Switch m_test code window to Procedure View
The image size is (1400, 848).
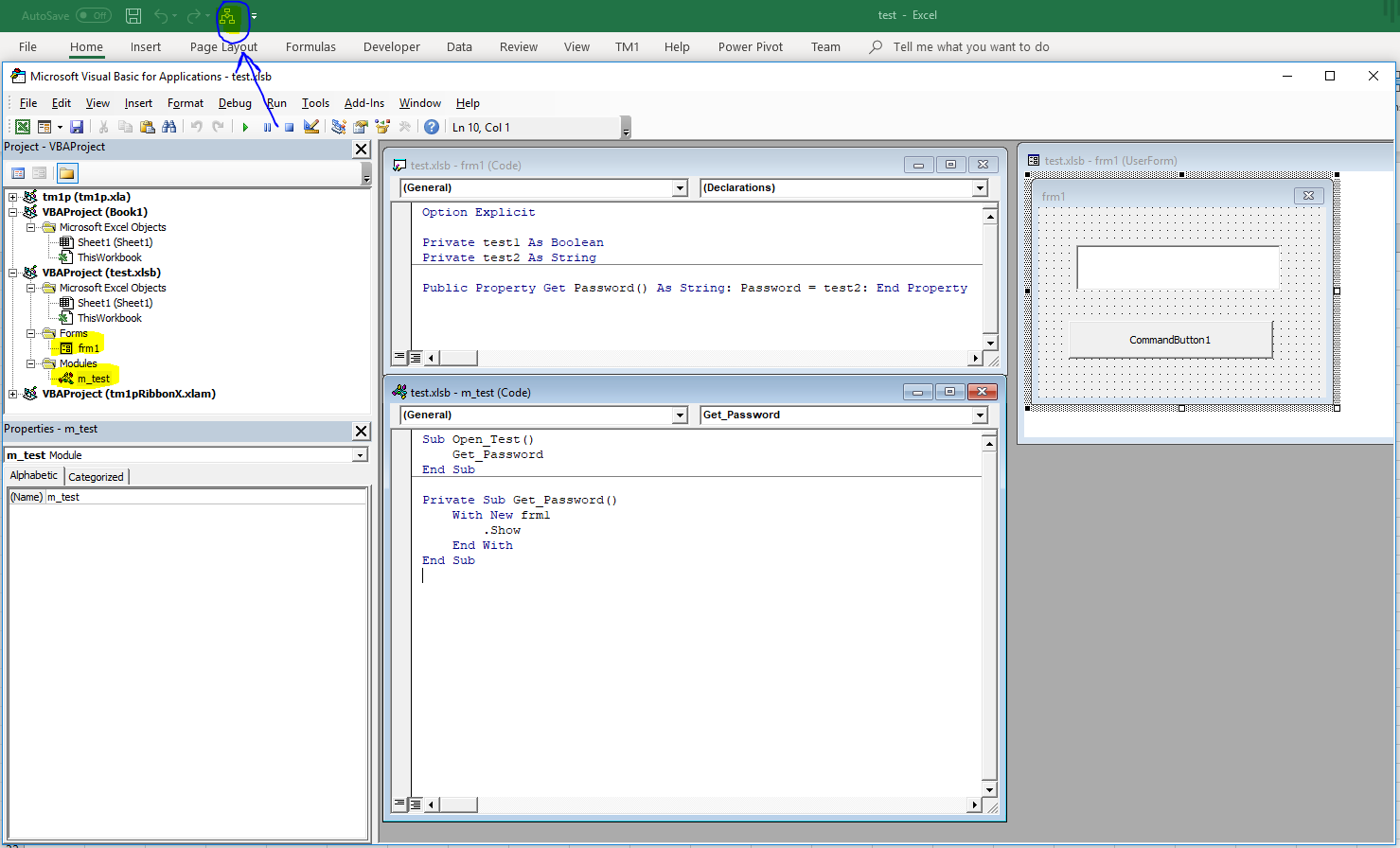click(x=399, y=804)
